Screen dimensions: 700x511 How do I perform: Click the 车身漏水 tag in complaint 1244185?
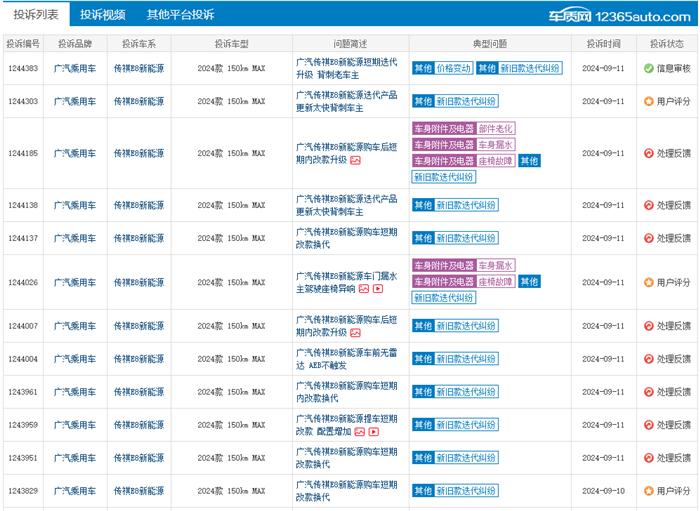(x=496, y=145)
